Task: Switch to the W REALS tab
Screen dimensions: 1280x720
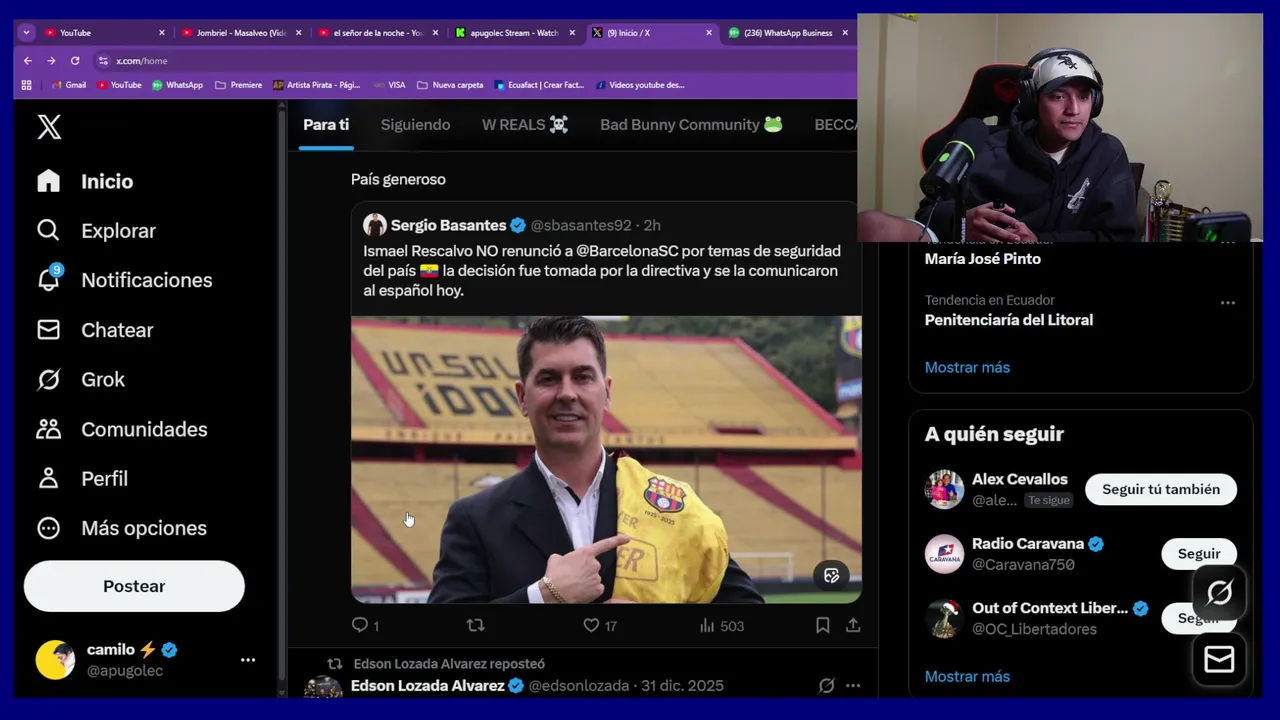Action: (x=525, y=125)
